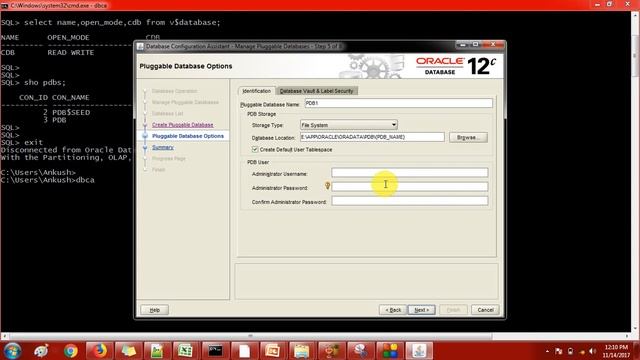Click the DBCA dialog title bar icon

140,46
